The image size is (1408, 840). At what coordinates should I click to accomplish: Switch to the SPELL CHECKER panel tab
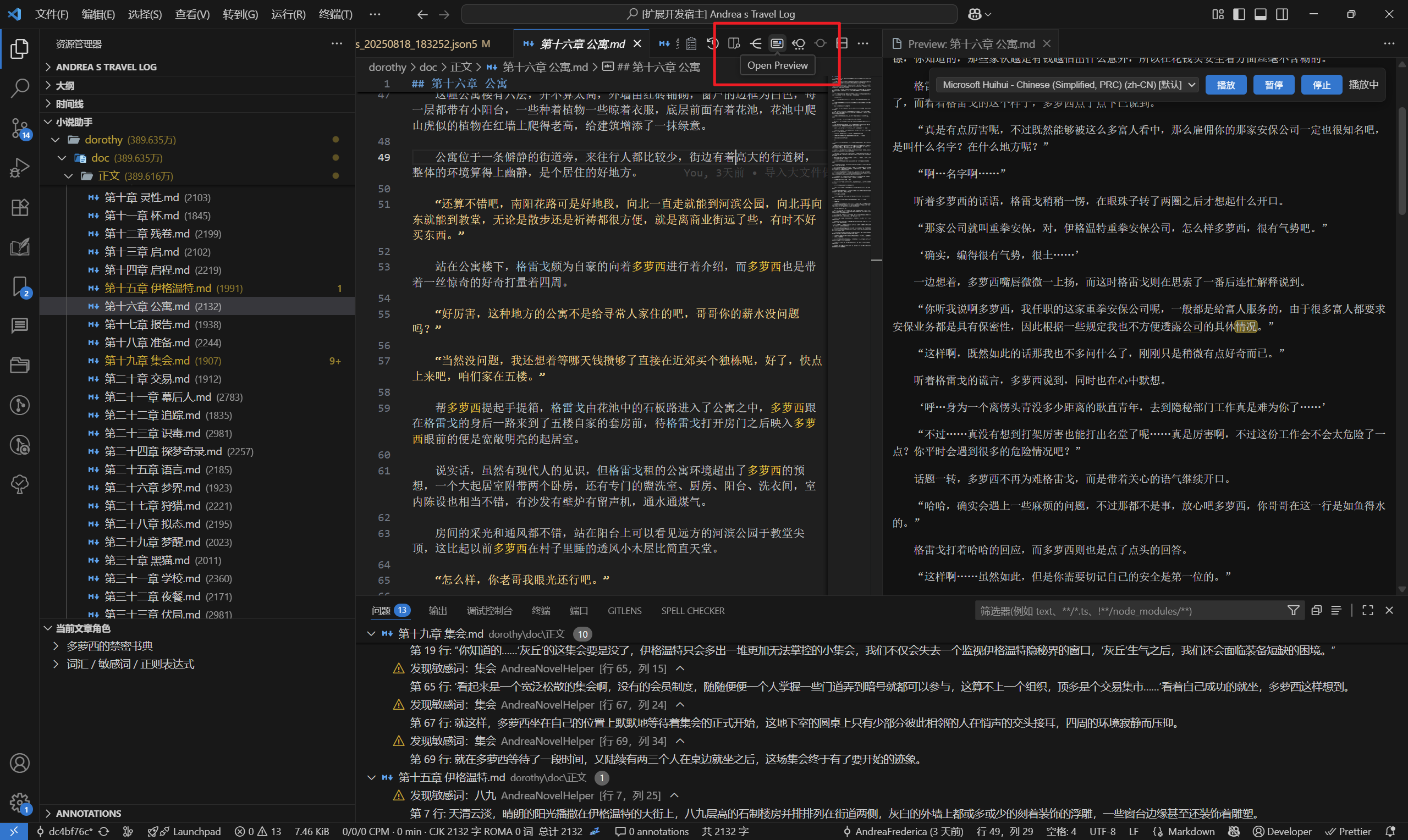(692, 610)
